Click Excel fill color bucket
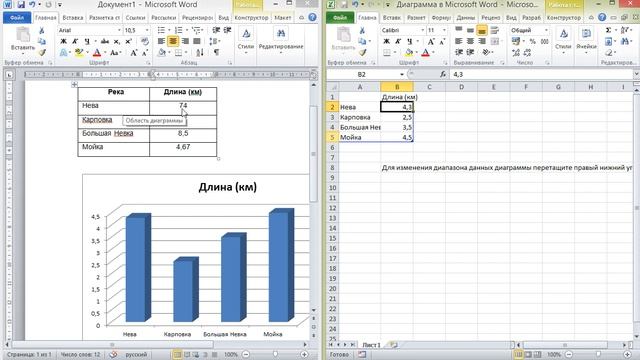 point(408,52)
